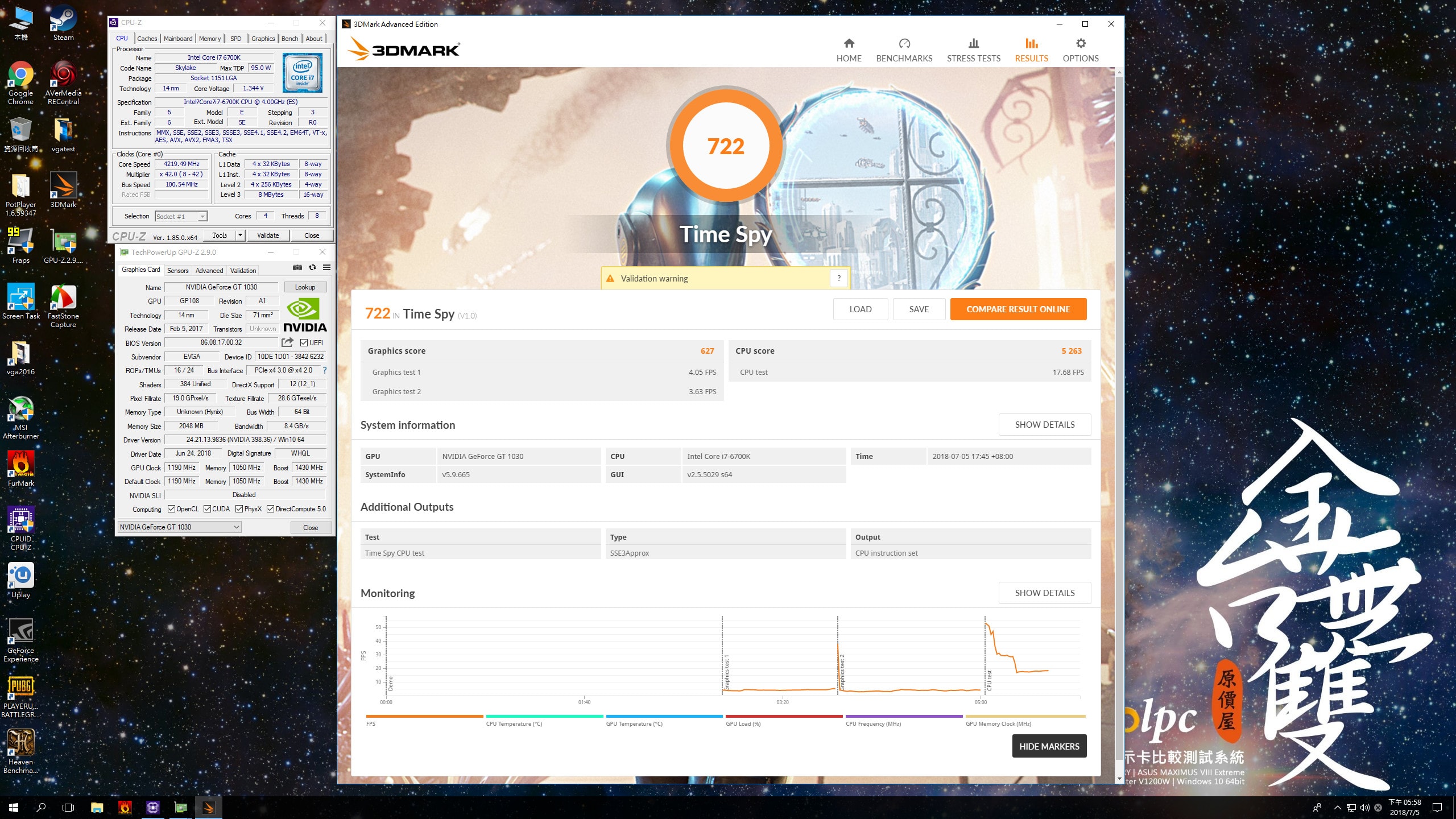Image resolution: width=1456 pixels, height=819 pixels.
Task: Switch to CPU-Z Memory tab
Action: point(210,39)
